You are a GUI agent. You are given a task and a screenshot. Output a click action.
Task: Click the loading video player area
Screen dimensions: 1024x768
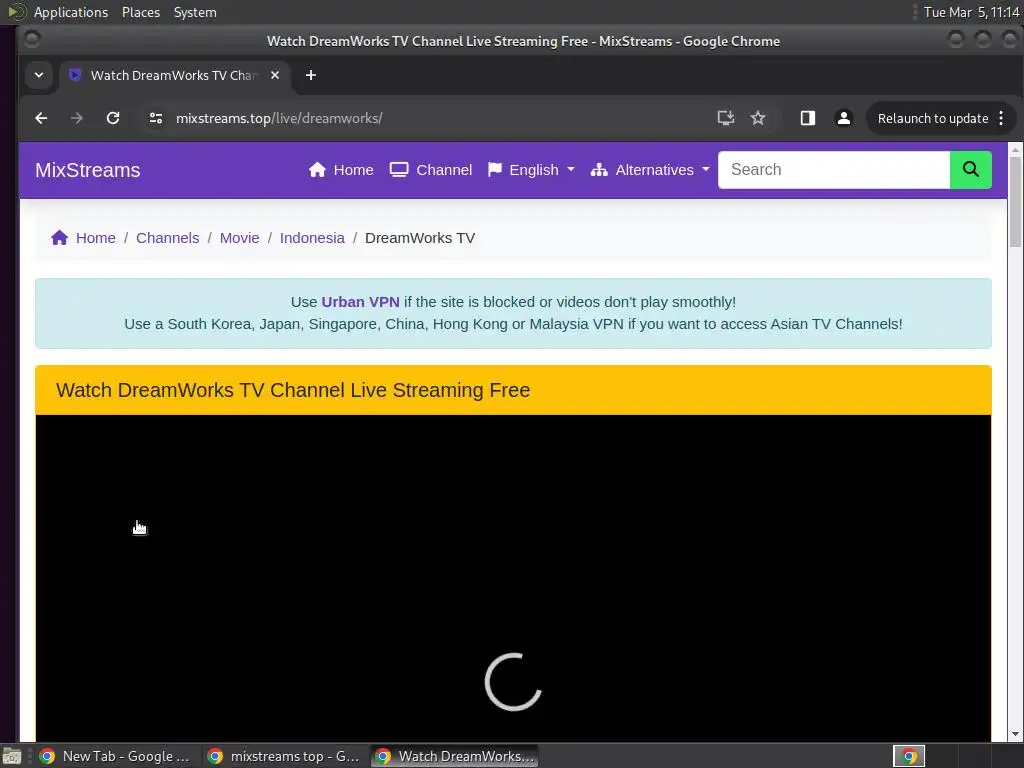click(513, 578)
